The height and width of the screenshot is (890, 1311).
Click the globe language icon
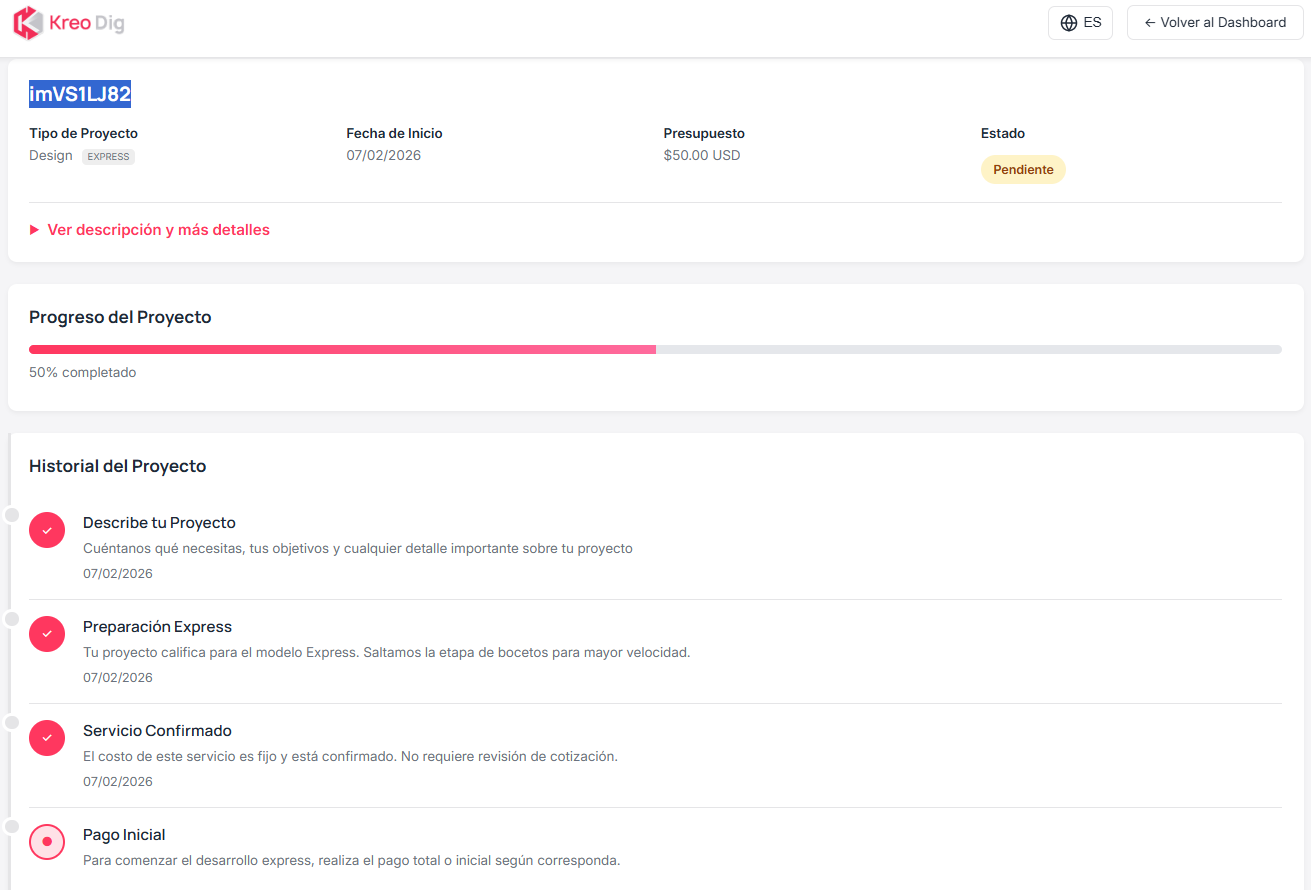coord(1069,23)
